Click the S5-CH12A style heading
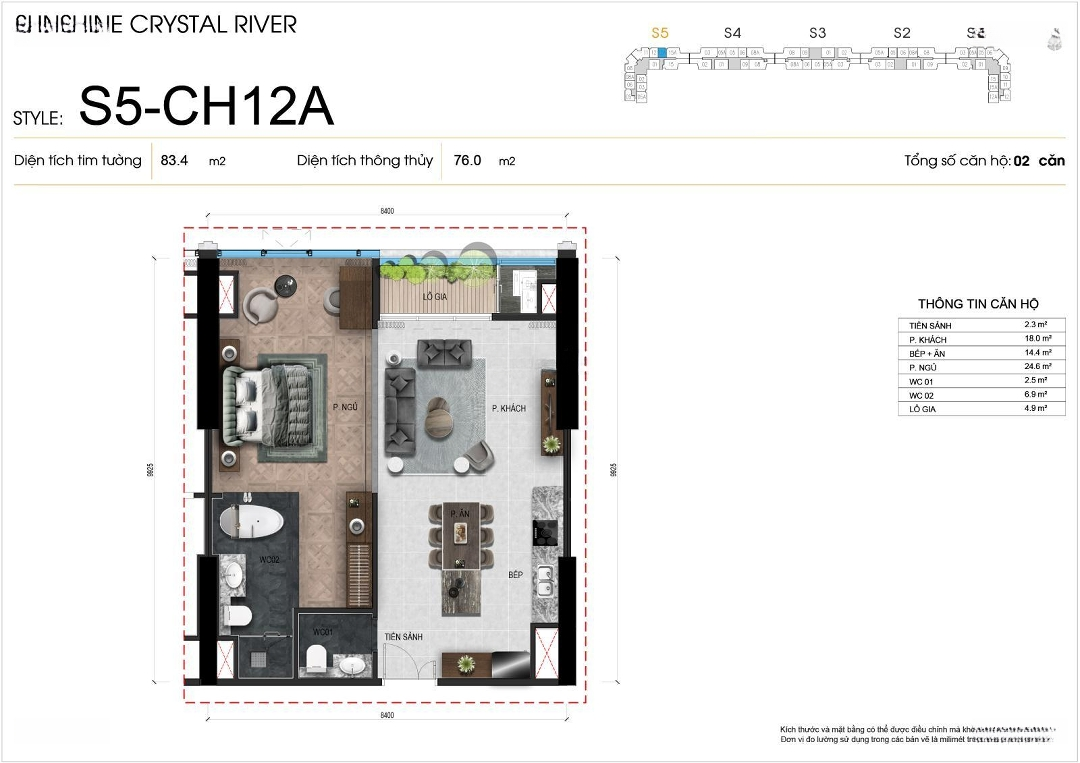This screenshot has width=1080, height=763. tap(206, 107)
